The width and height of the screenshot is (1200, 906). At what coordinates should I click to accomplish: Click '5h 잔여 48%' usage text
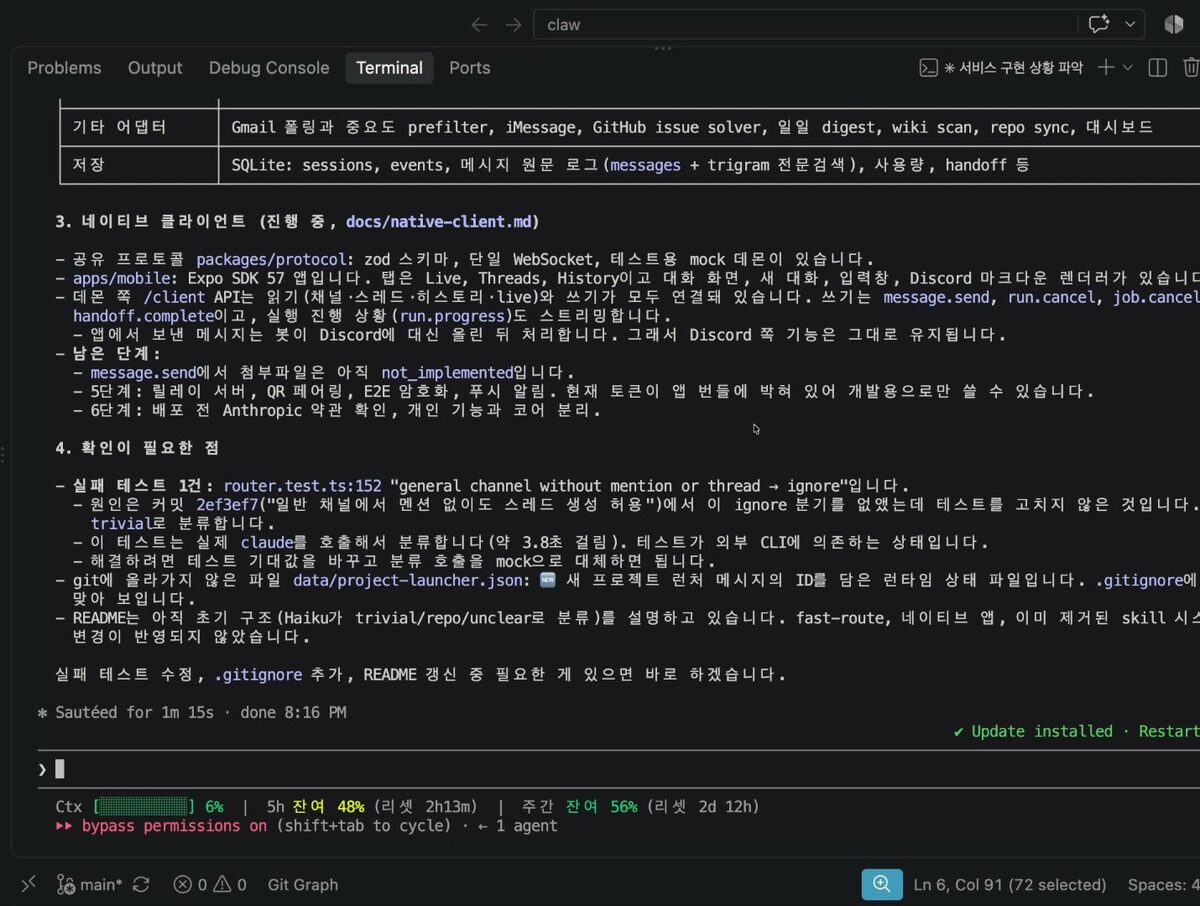[x=315, y=806]
